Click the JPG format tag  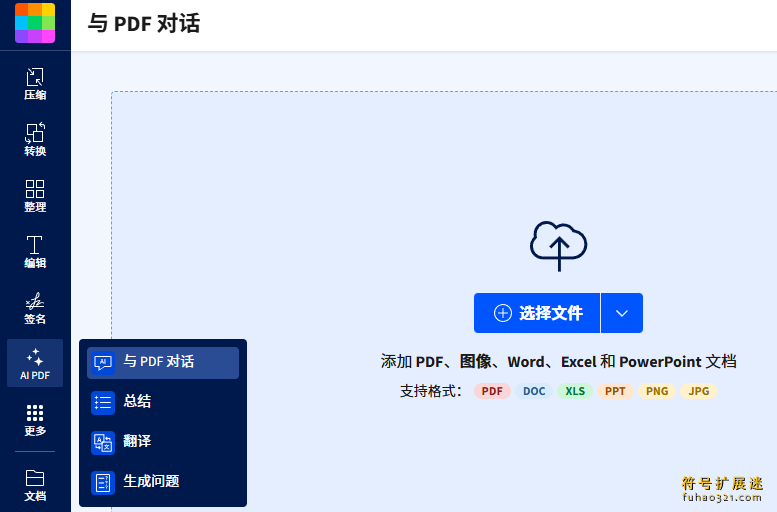coord(699,391)
